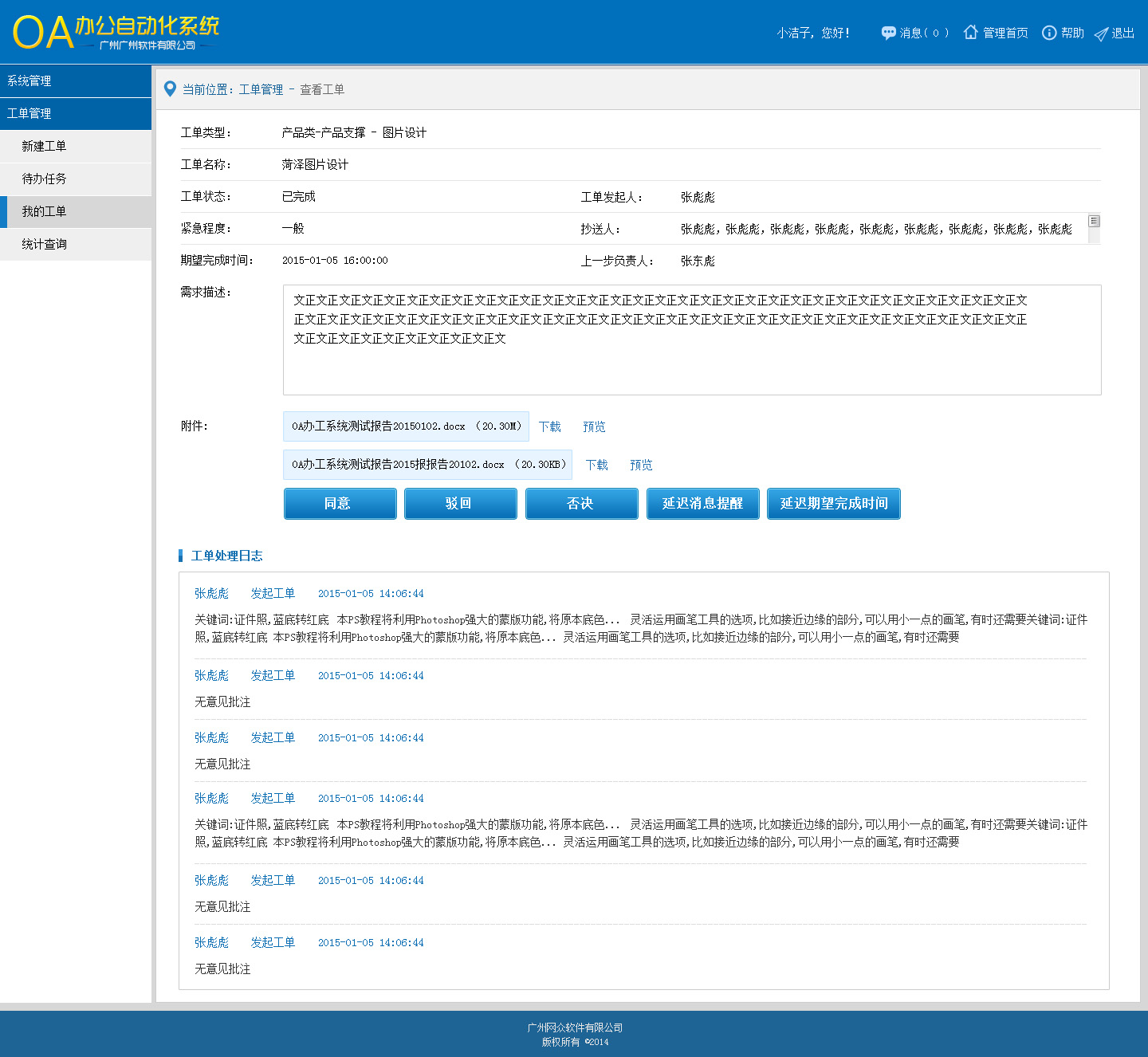This screenshot has height=1057, width=1148.
Task: Download the first attachment docx file
Action: click(549, 426)
